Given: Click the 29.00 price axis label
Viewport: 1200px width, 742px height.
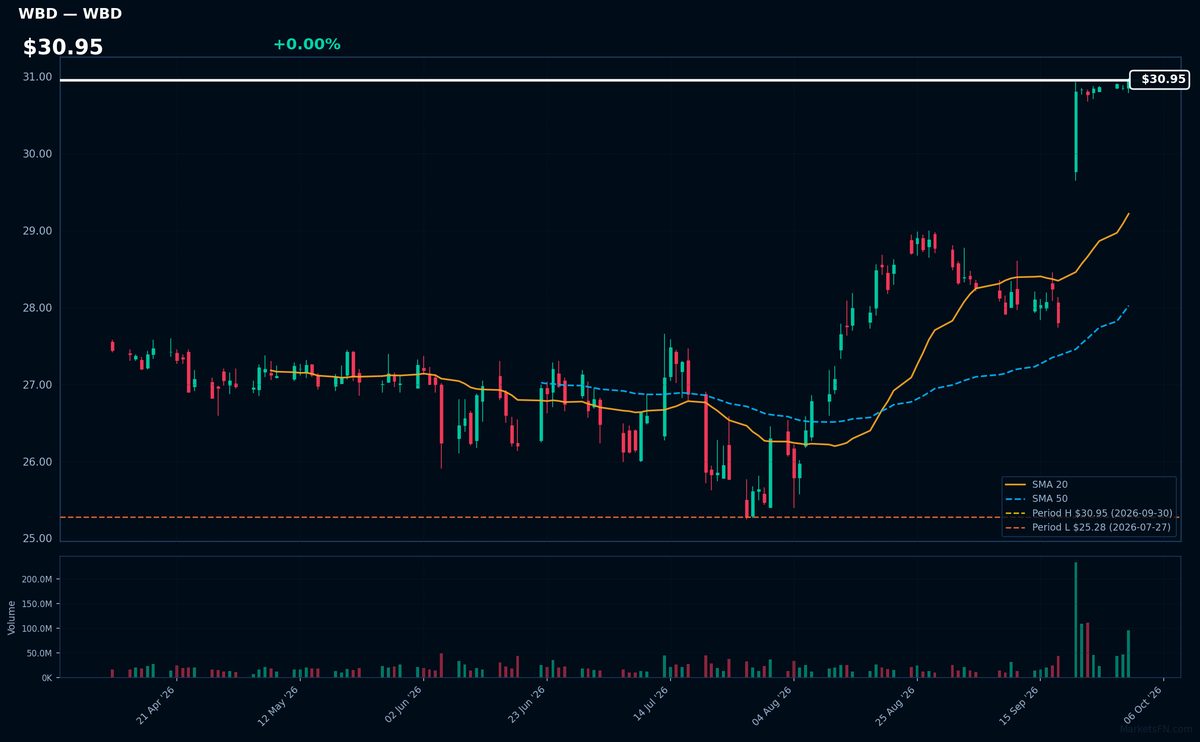Looking at the screenshot, I should 37,231.
